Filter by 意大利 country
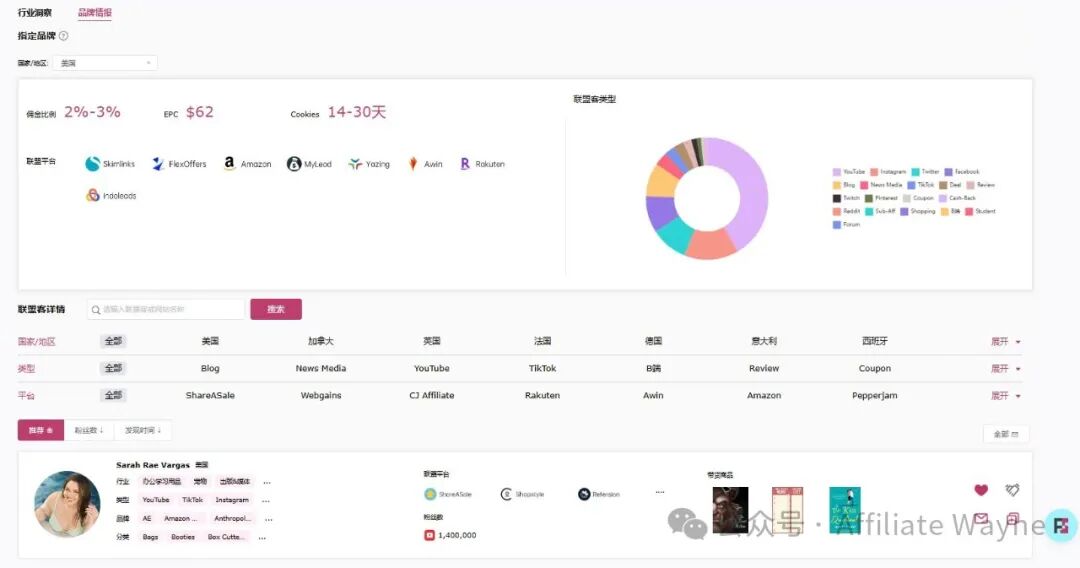Screen dimensions: 1080x568 pos(764,341)
